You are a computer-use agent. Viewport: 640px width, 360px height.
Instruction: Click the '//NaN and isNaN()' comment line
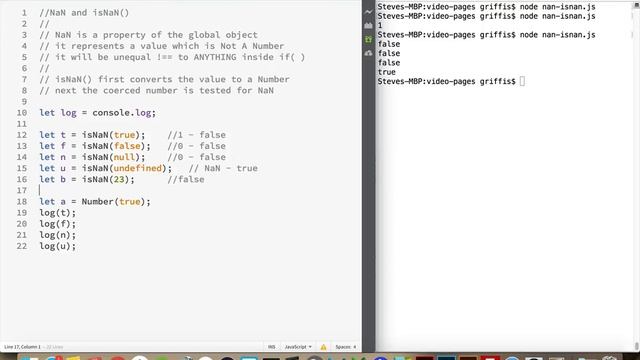(x=84, y=13)
